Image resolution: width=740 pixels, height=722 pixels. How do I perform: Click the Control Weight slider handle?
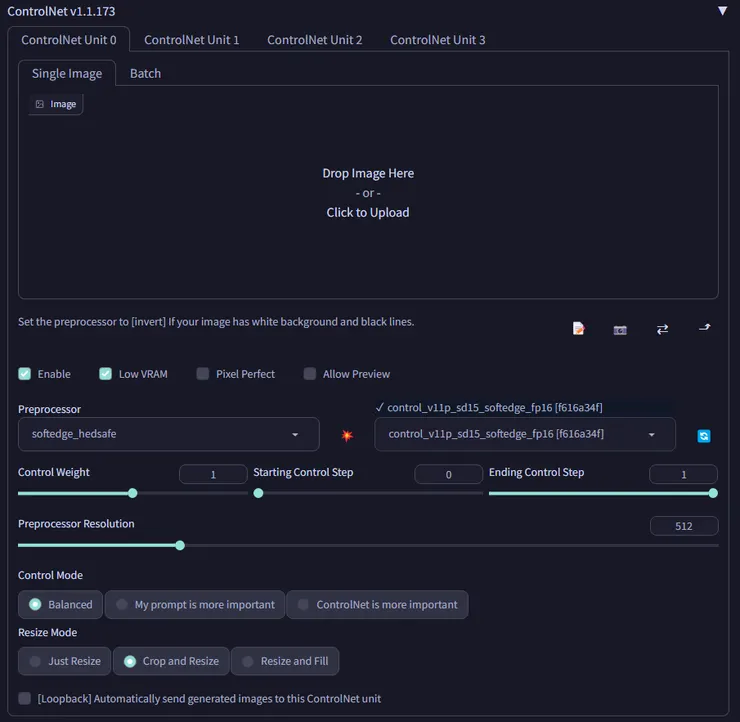coord(133,493)
